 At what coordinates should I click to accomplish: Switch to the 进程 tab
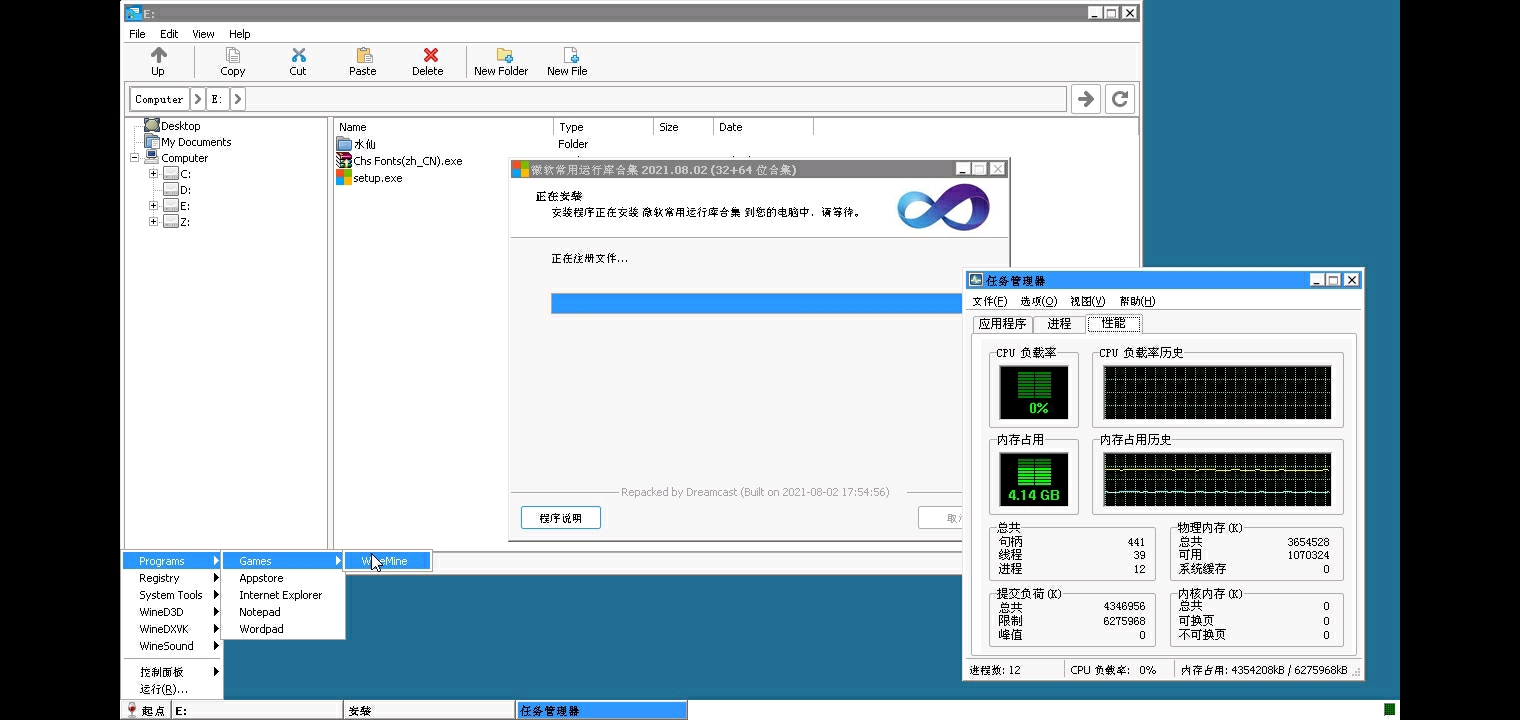(x=1059, y=324)
